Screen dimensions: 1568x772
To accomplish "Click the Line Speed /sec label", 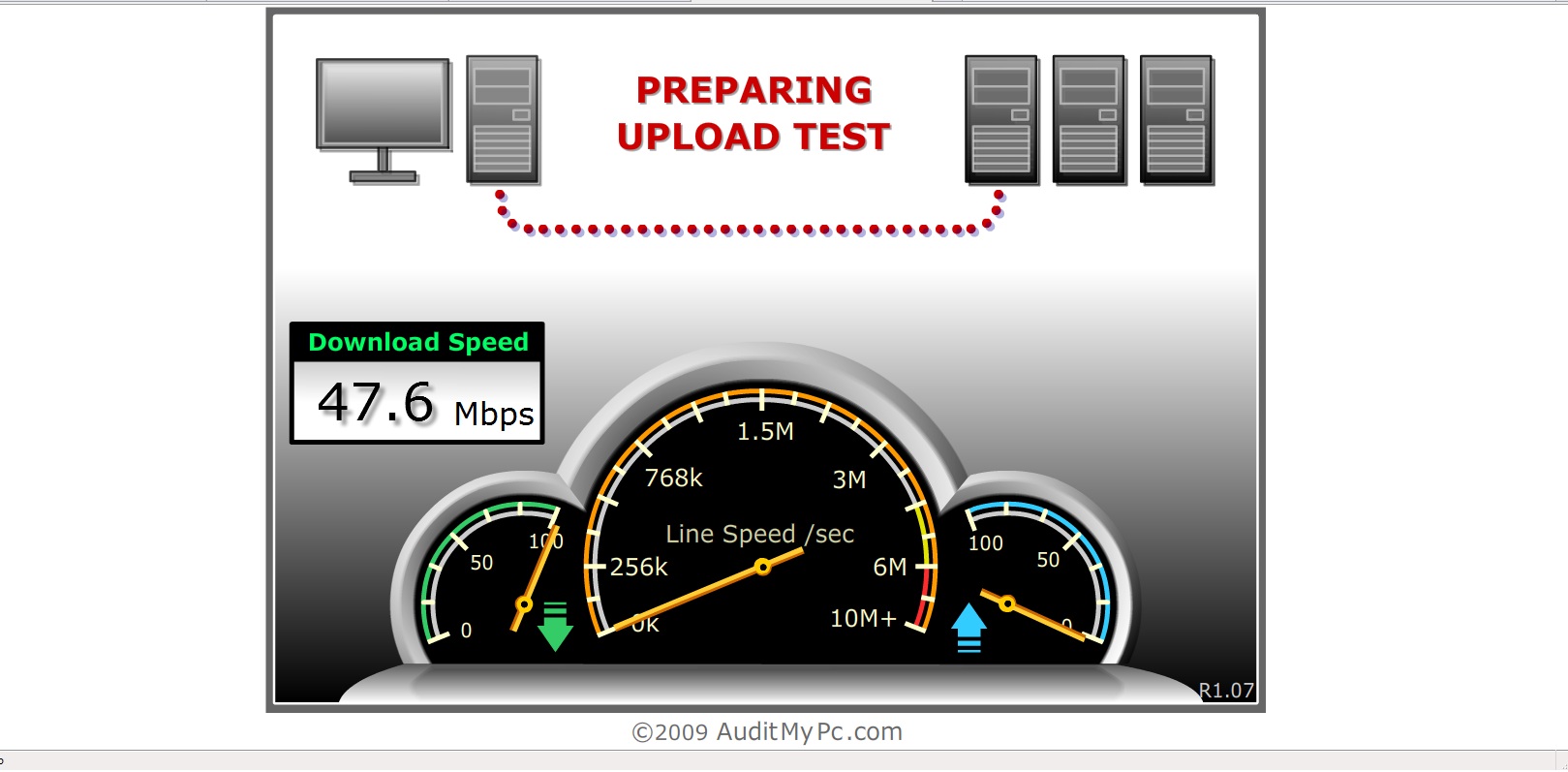I will (x=760, y=534).
